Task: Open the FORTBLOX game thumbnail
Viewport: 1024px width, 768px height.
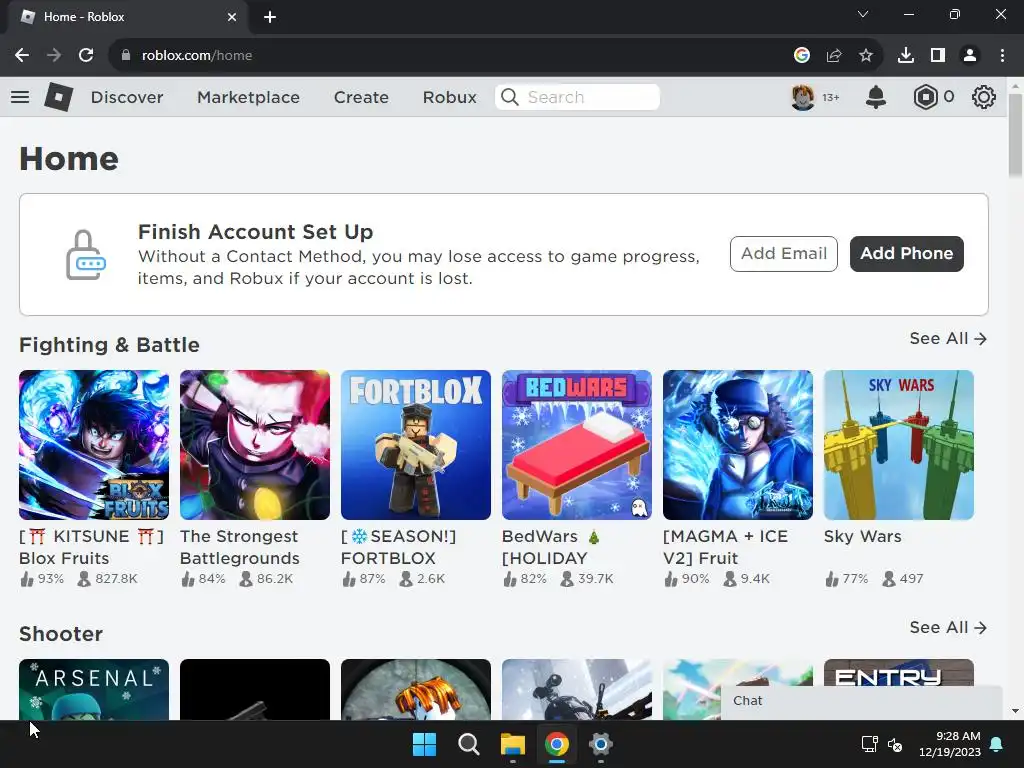Action: pyautogui.click(x=416, y=445)
